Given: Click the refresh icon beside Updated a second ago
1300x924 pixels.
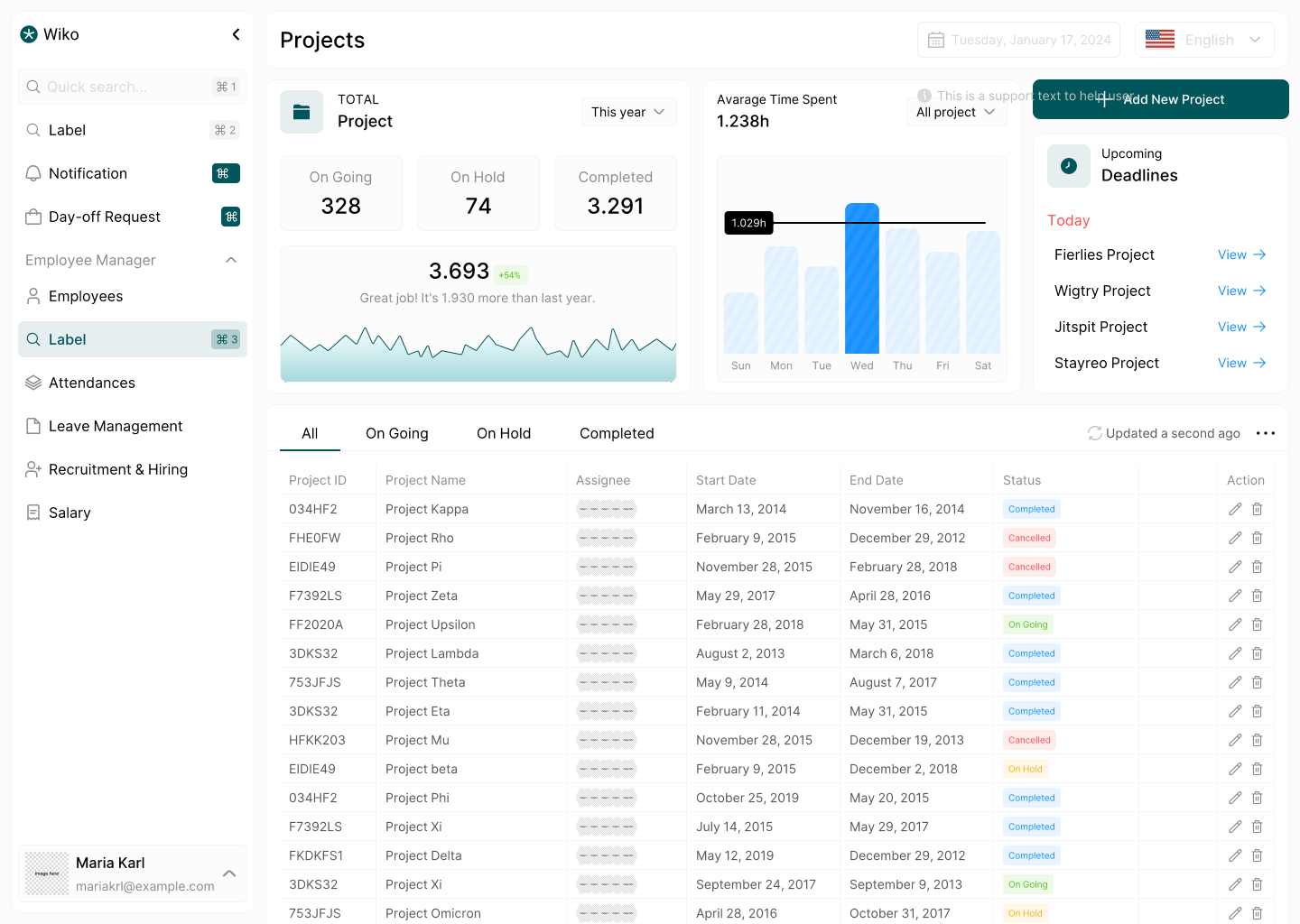Looking at the screenshot, I should tap(1095, 433).
